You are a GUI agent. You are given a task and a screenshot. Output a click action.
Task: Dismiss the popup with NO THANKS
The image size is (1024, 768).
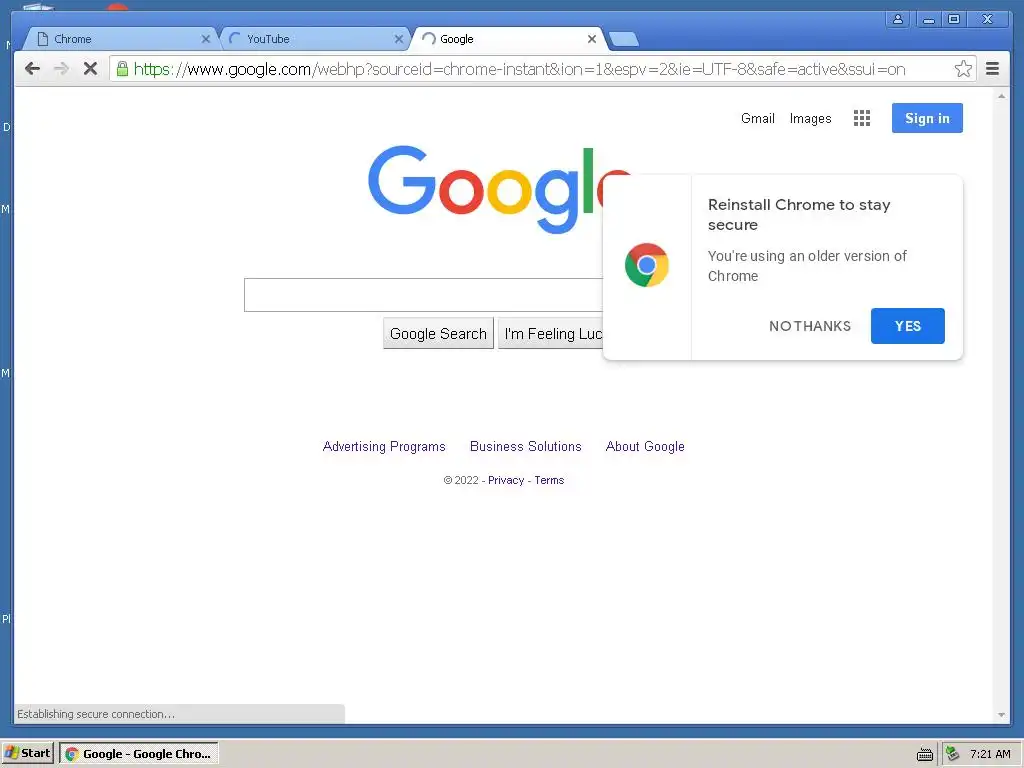(810, 326)
